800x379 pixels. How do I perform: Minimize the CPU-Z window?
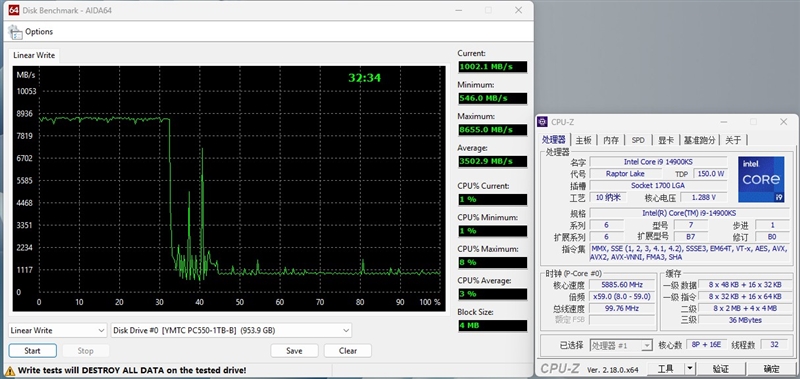pos(724,122)
